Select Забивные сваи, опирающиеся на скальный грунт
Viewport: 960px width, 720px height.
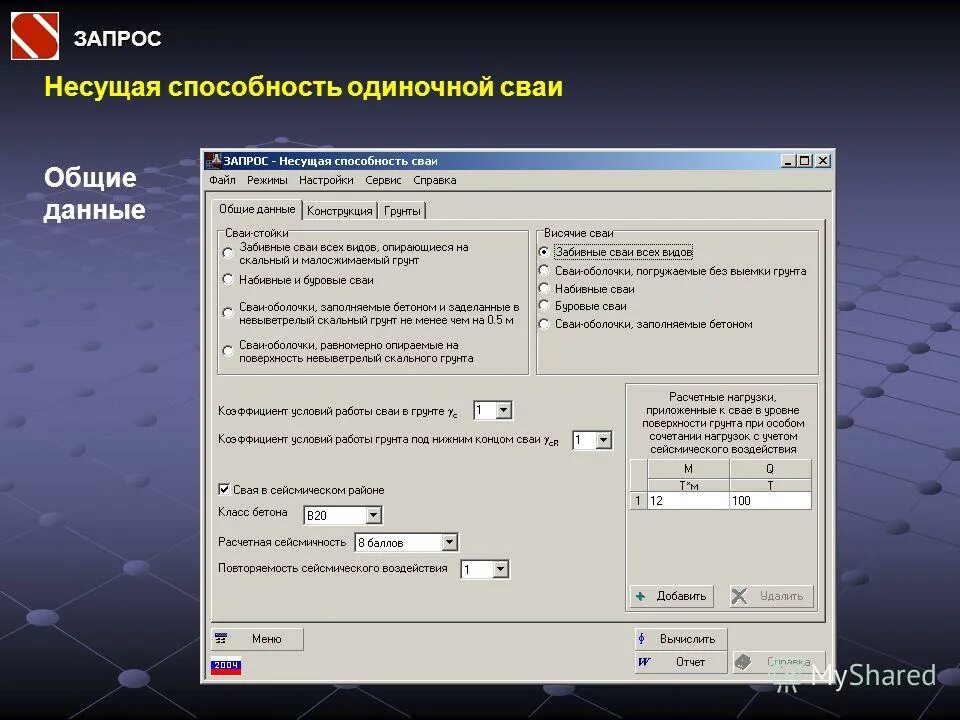point(228,253)
